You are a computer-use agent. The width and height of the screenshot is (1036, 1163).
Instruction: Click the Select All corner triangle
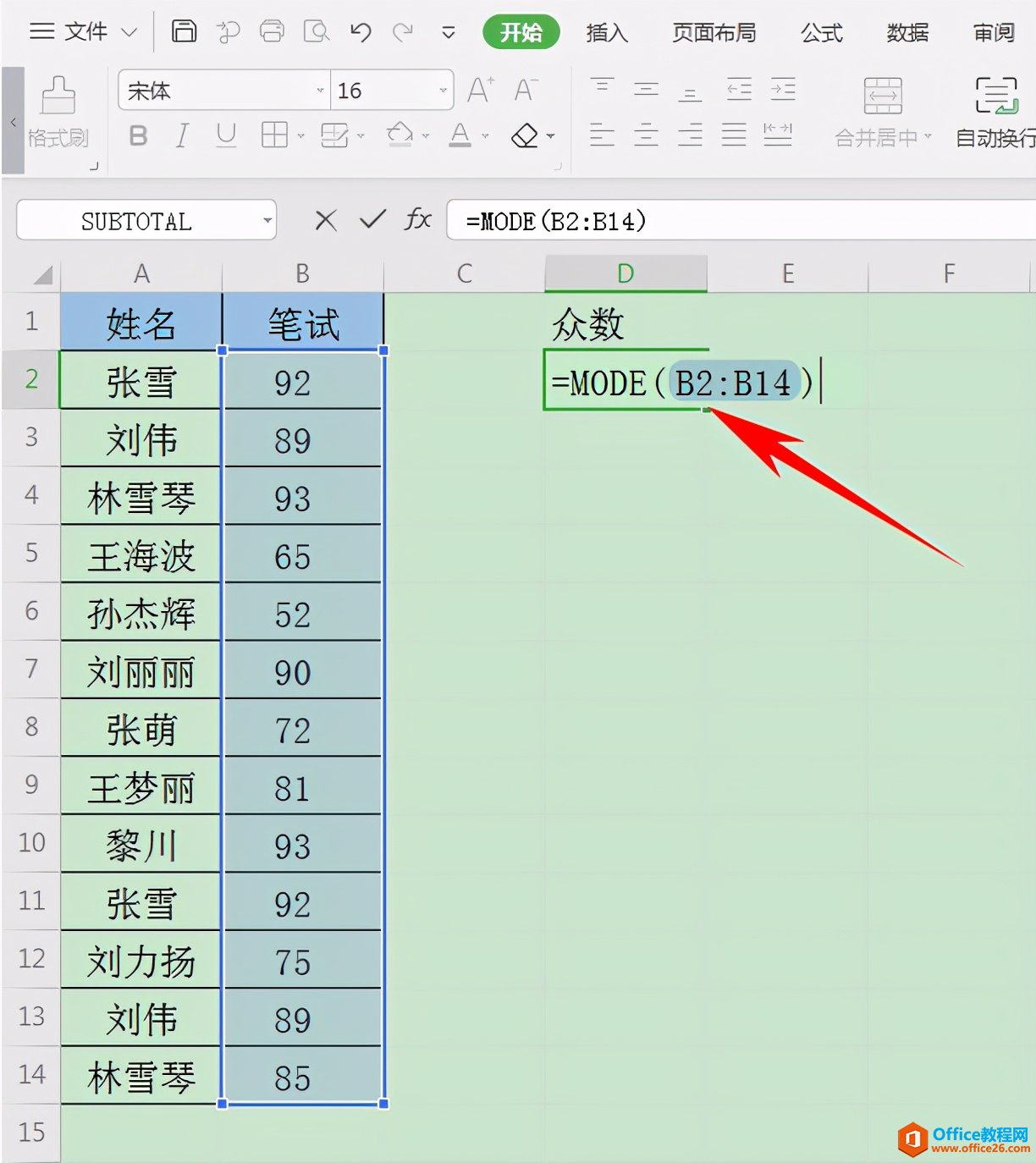(42, 274)
